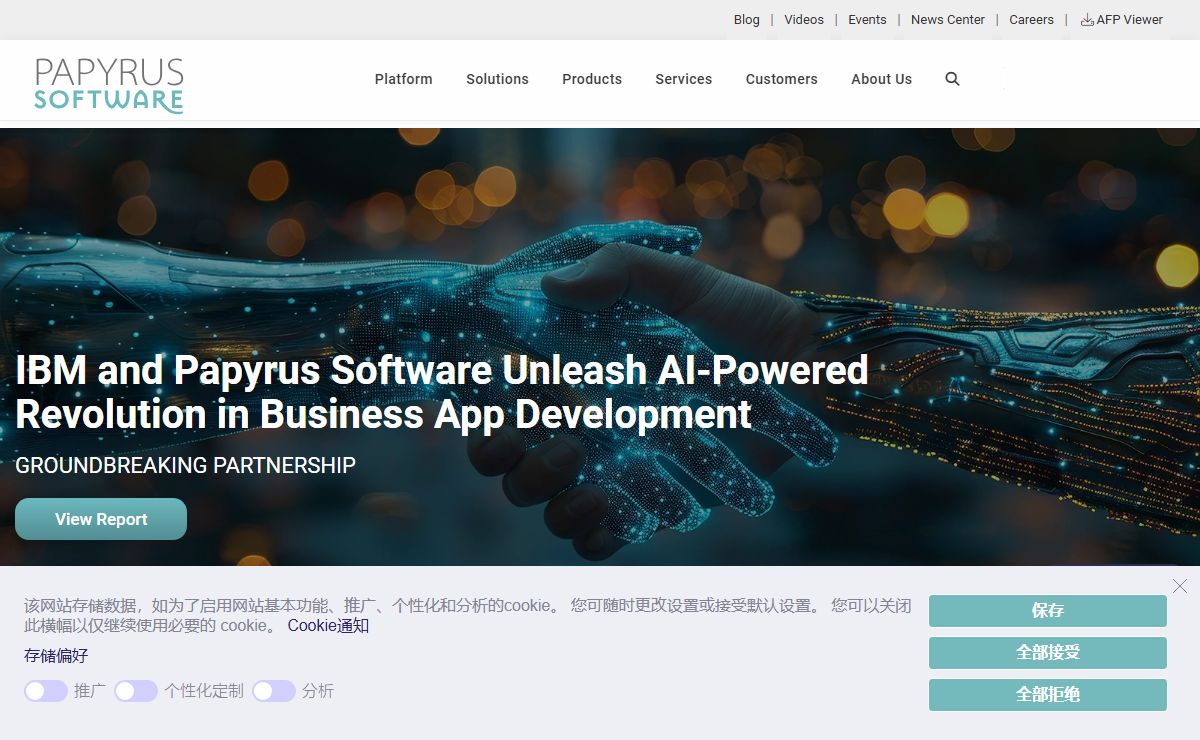Screen dimensions: 1200x740
Task: Open the Customers menu
Action: [782, 79]
